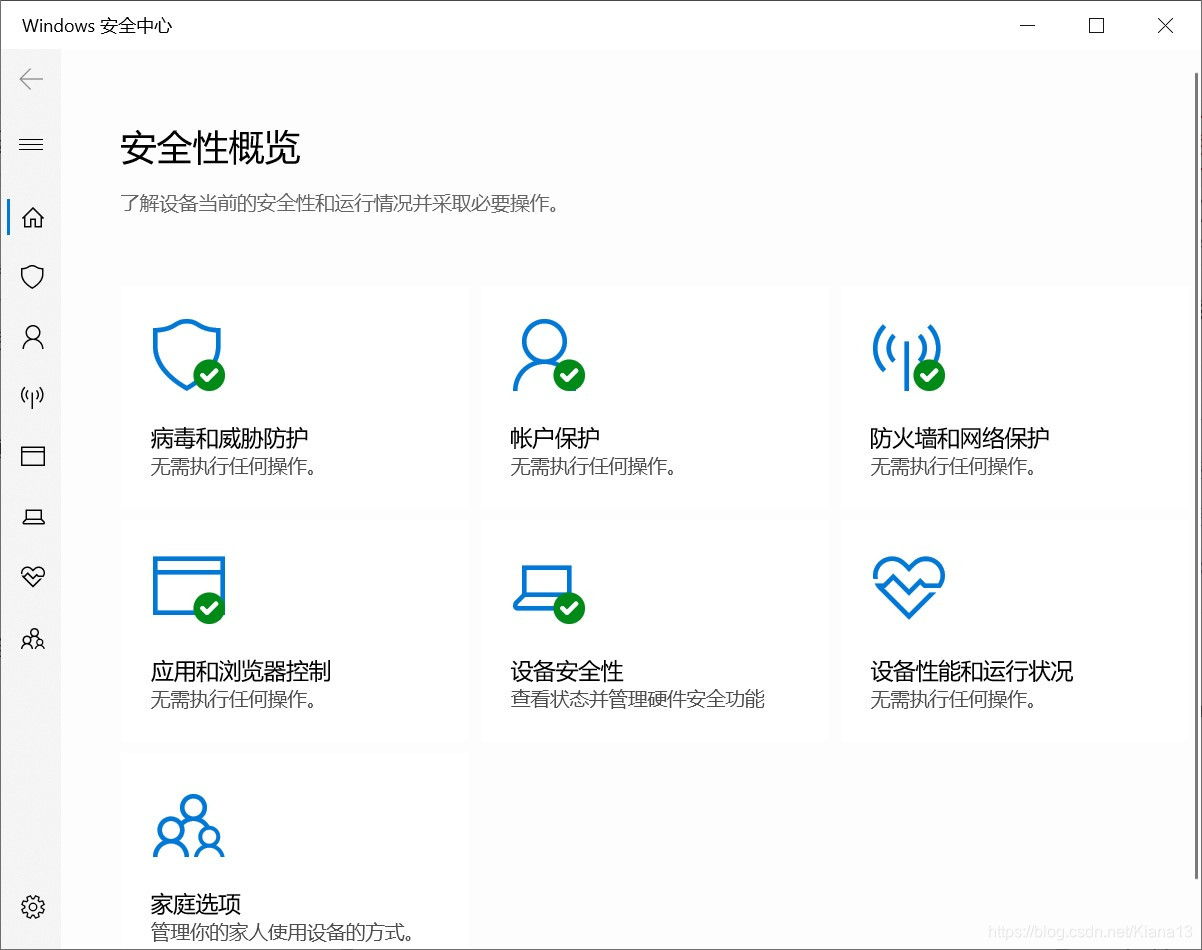Open the 防火墙和网络保护 title link
The height and width of the screenshot is (950, 1202).
click(x=960, y=438)
